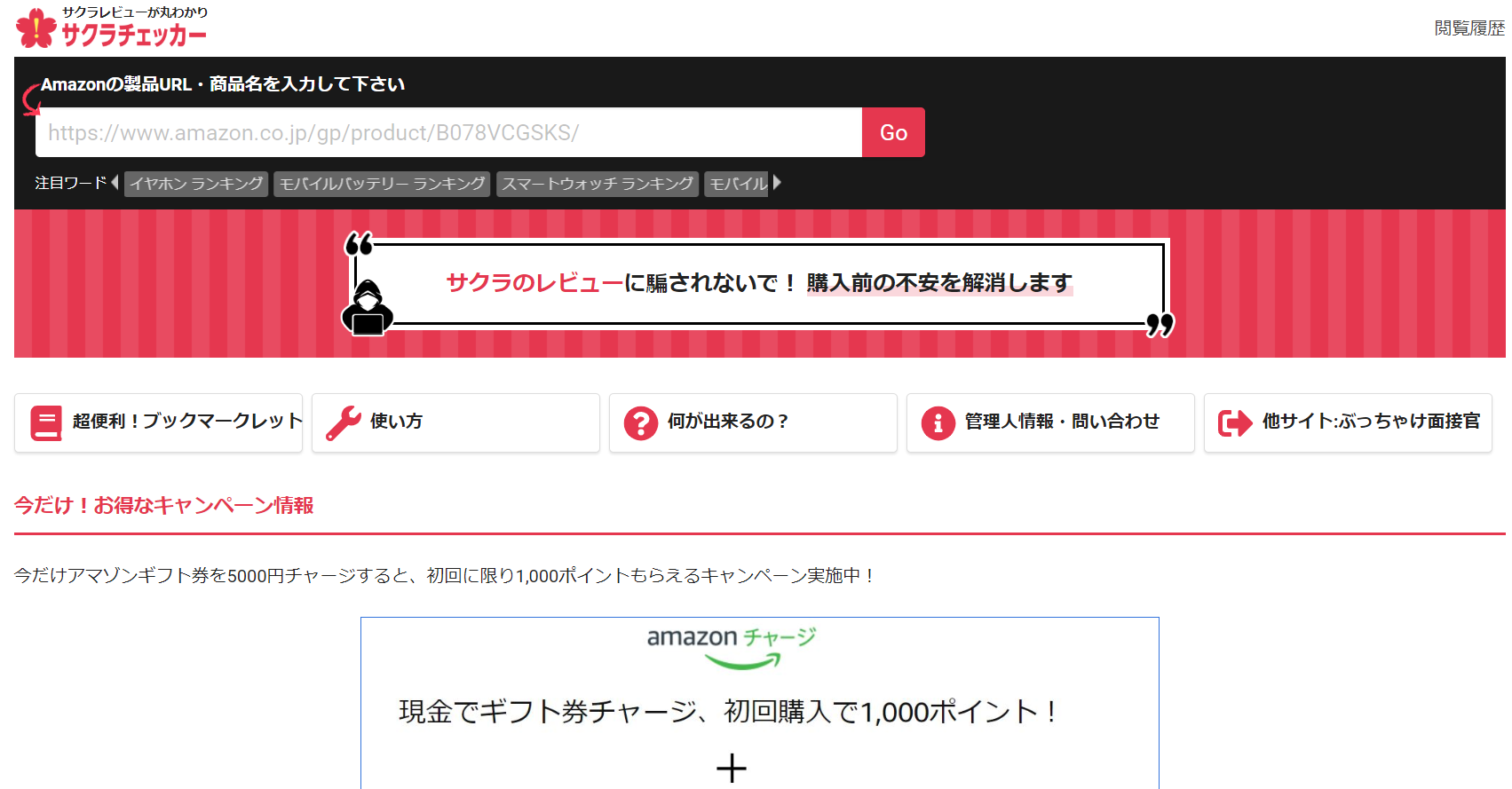Viewport: 1512px width, 789px height.
Task: Click the wrench icon for 使い方
Action: [344, 423]
